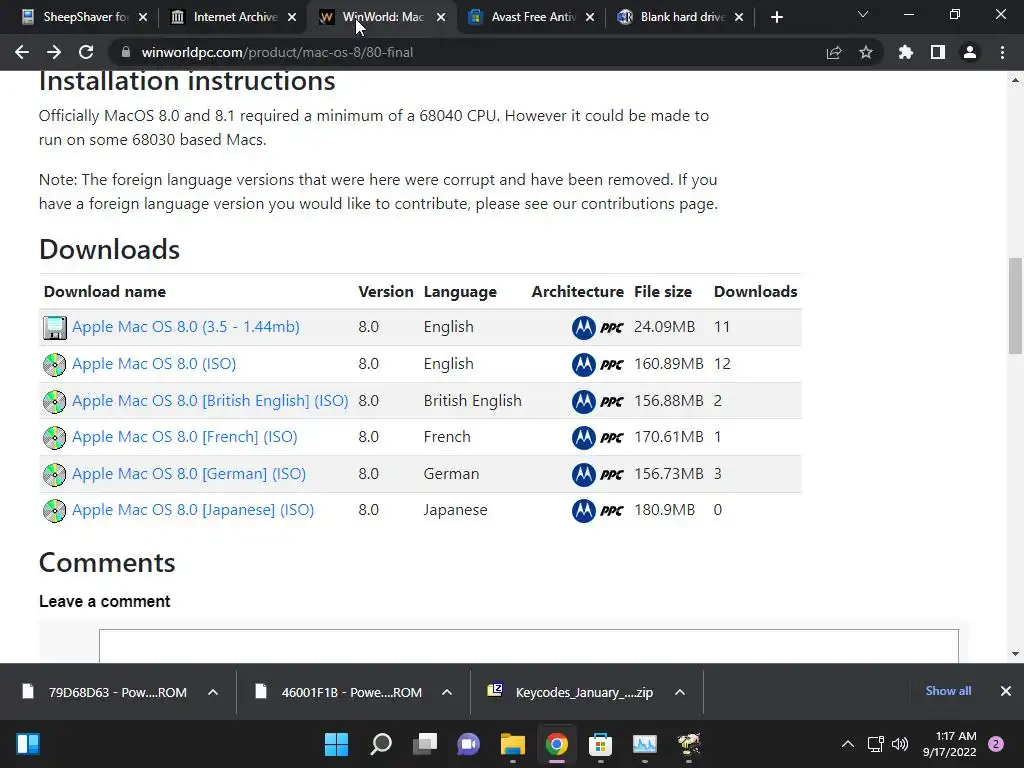Click the Download name column header
This screenshot has height=768, width=1024.
click(104, 291)
